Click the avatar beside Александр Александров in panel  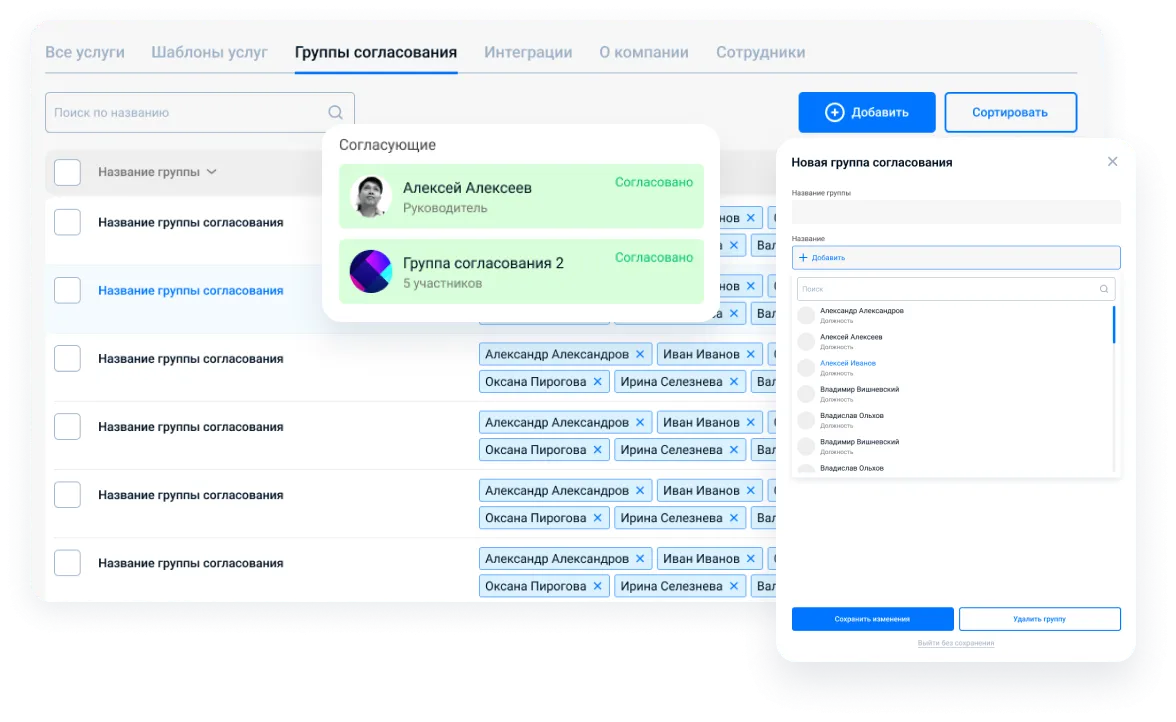pyautogui.click(x=806, y=315)
